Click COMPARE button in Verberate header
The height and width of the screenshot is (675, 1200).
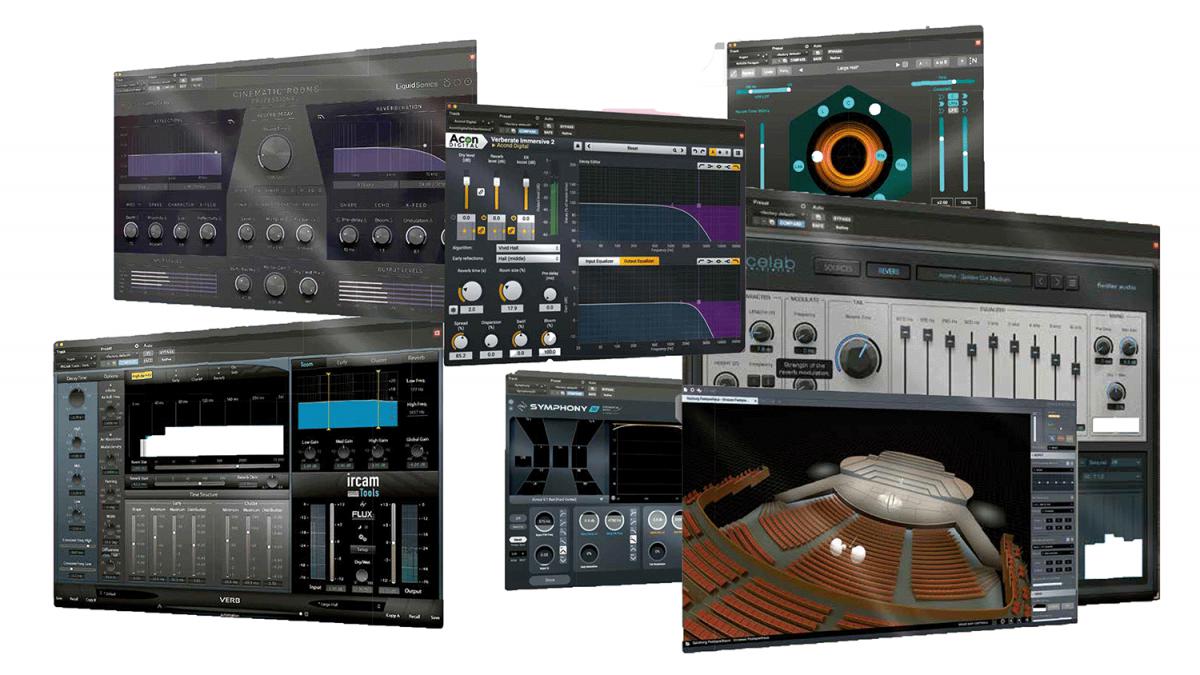point(528,131)
